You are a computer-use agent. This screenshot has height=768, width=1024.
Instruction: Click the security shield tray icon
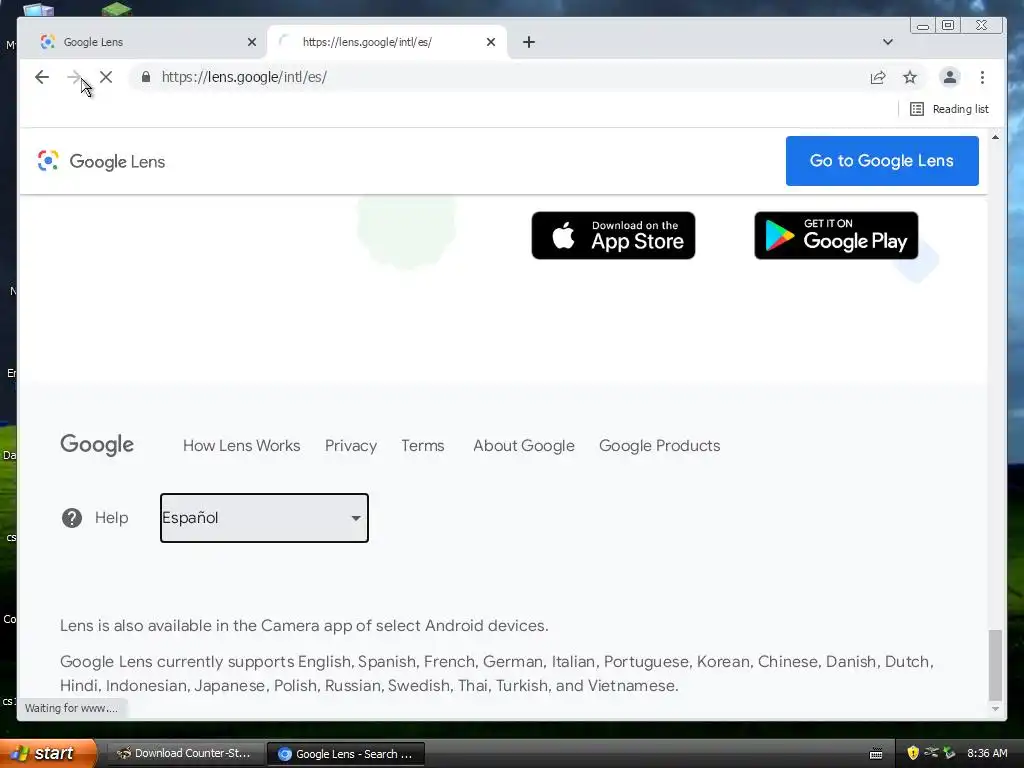click(x=913, y=753)
